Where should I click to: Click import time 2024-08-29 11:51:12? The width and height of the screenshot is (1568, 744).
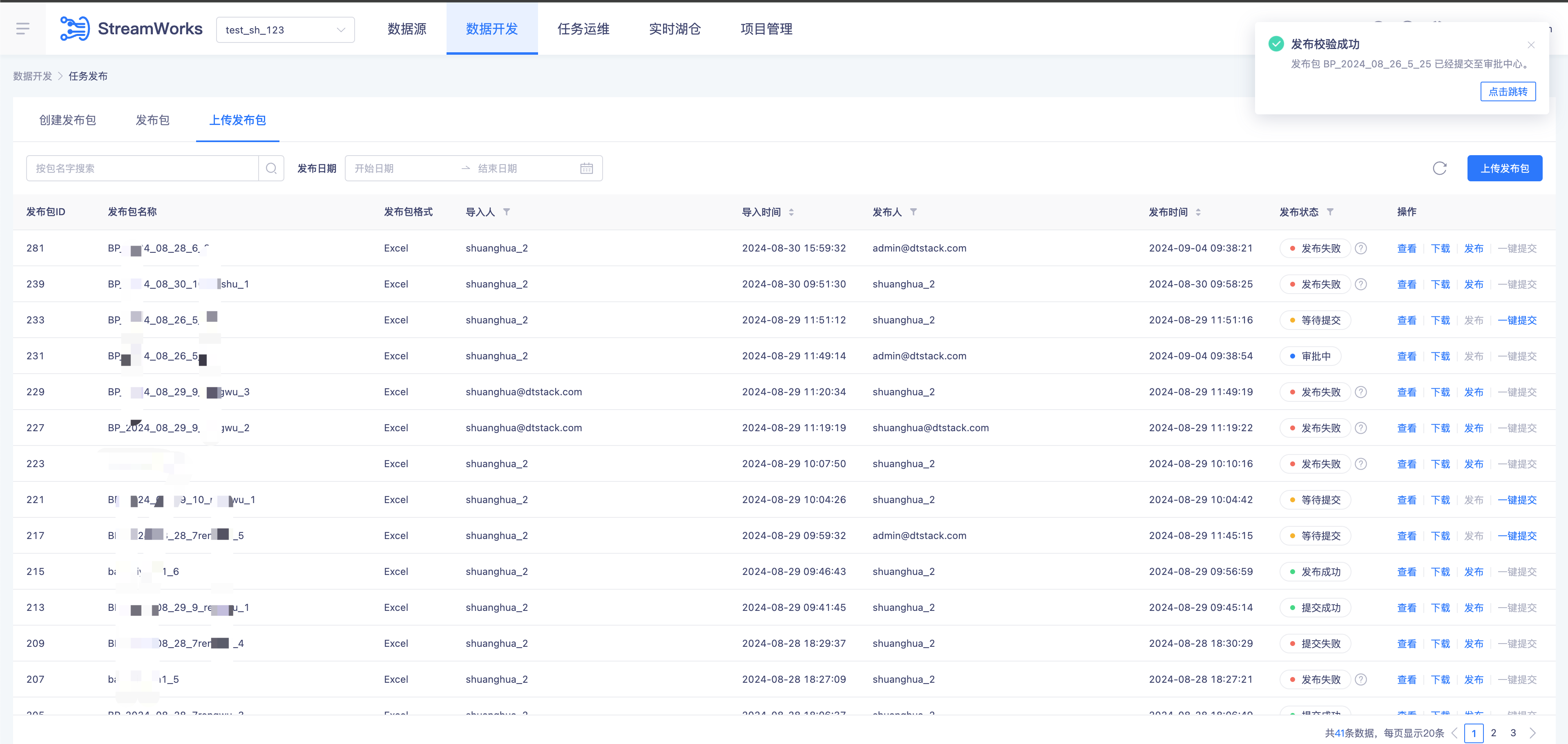pos(794,320)
